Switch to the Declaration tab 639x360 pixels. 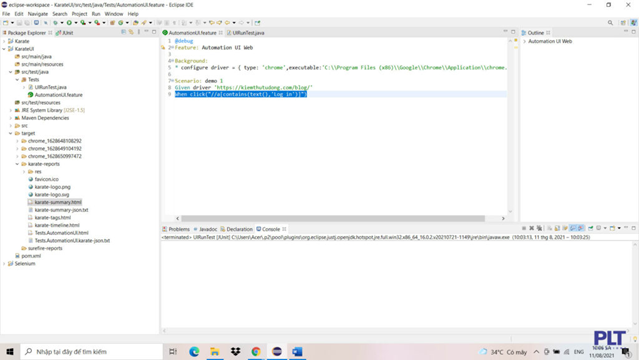(237, 229)
